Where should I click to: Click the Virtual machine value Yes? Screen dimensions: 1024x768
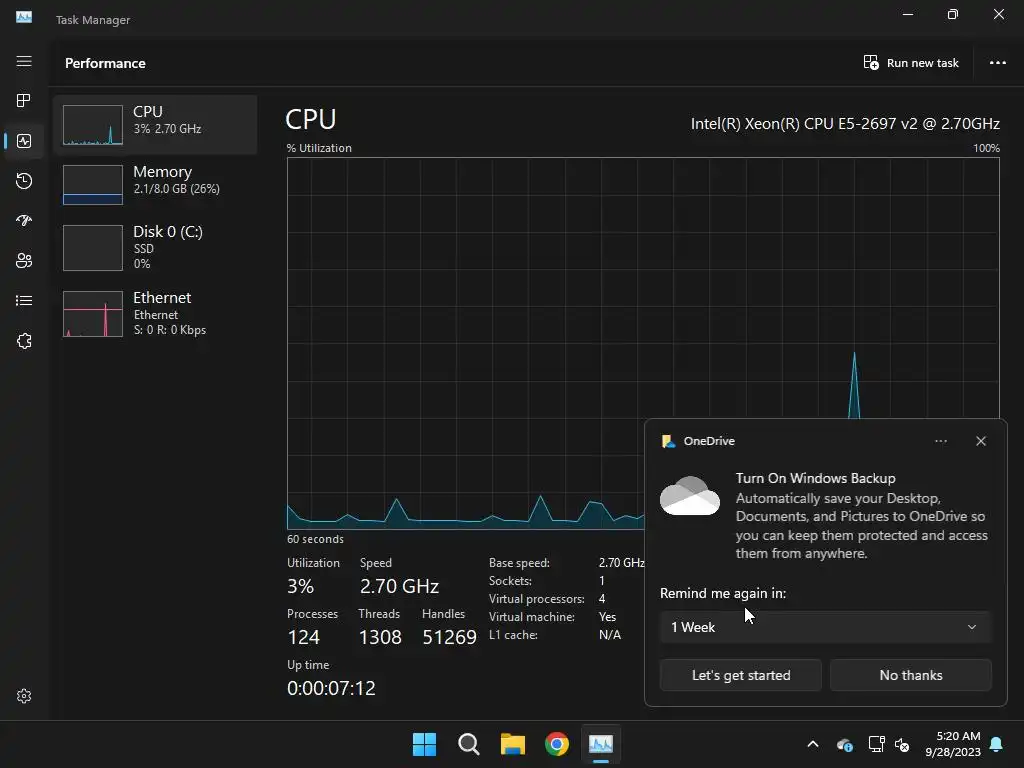pos(607,617)
